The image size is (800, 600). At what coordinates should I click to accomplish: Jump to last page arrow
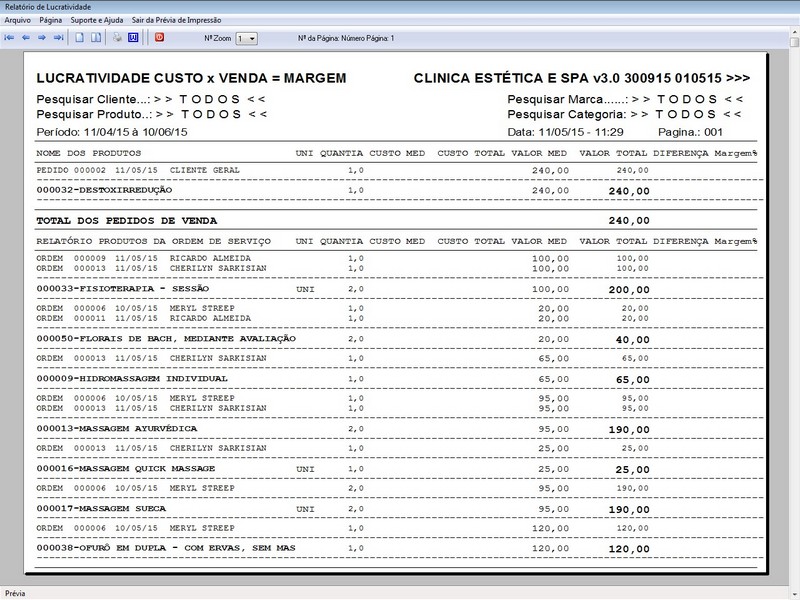click(59, 38)
